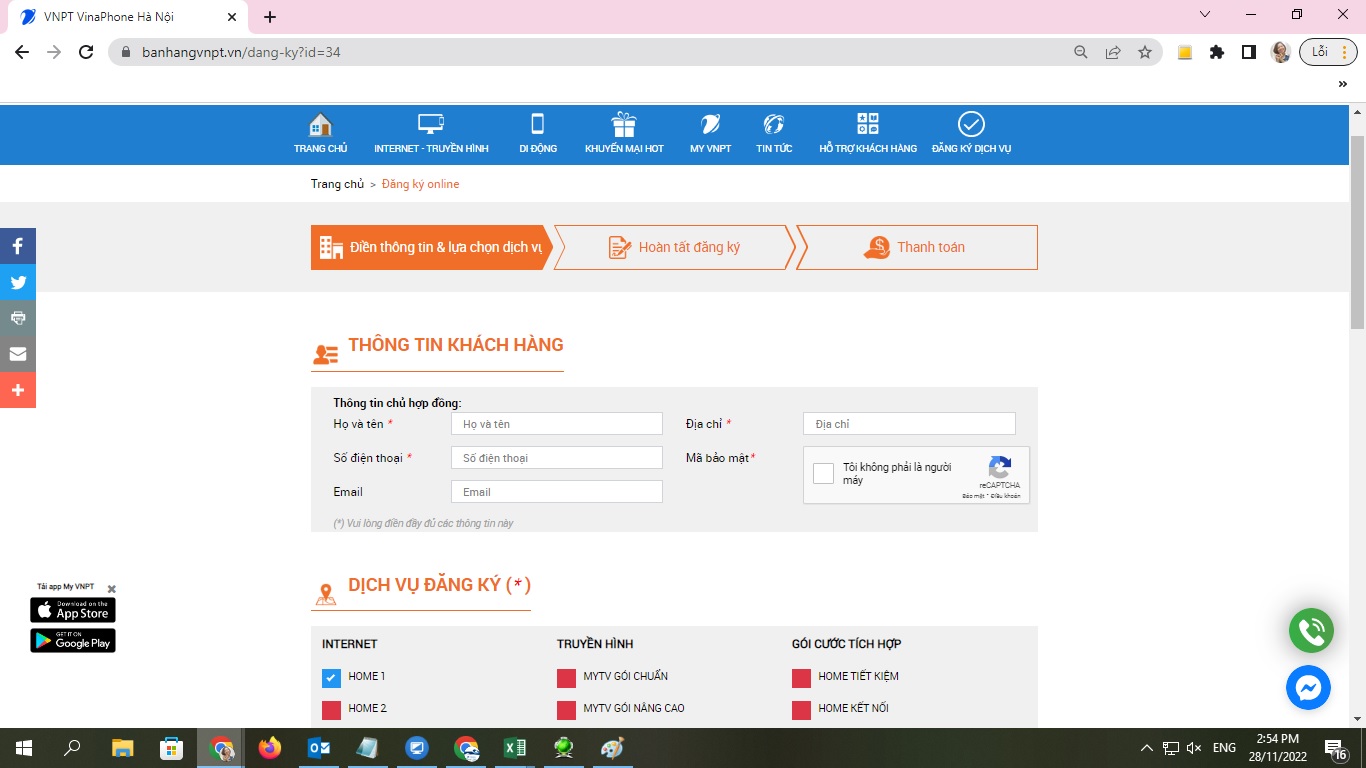Check Home Kết Nối checkbox
The width and height of the screenshot is (1366, 768).
click(801, 710)
